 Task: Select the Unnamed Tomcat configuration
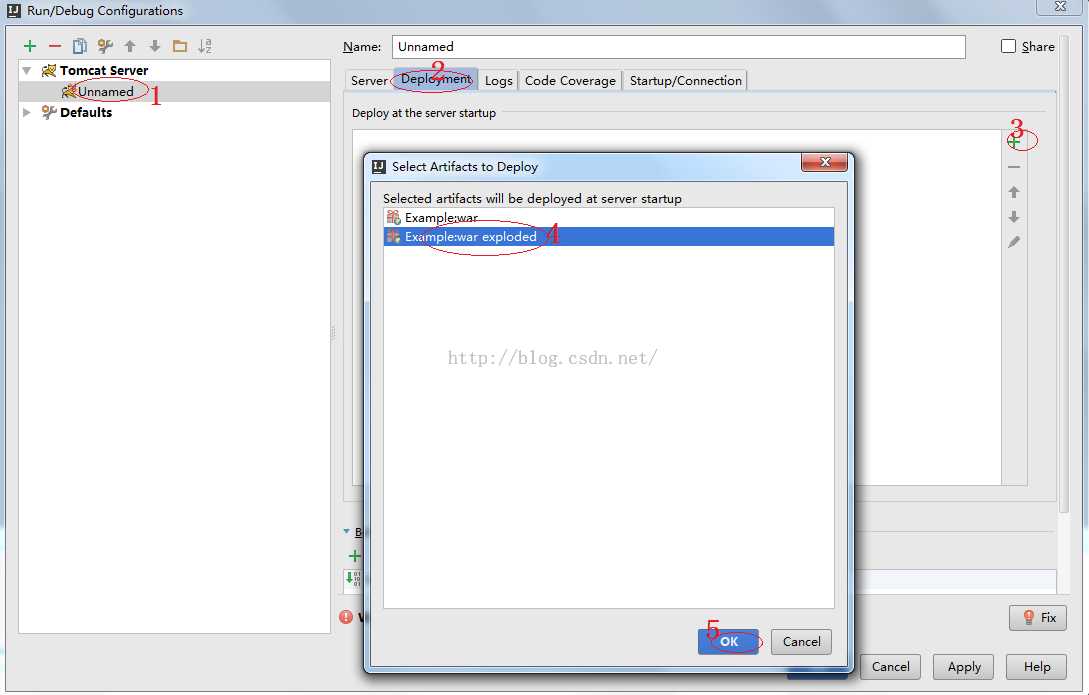coord(174,92)
